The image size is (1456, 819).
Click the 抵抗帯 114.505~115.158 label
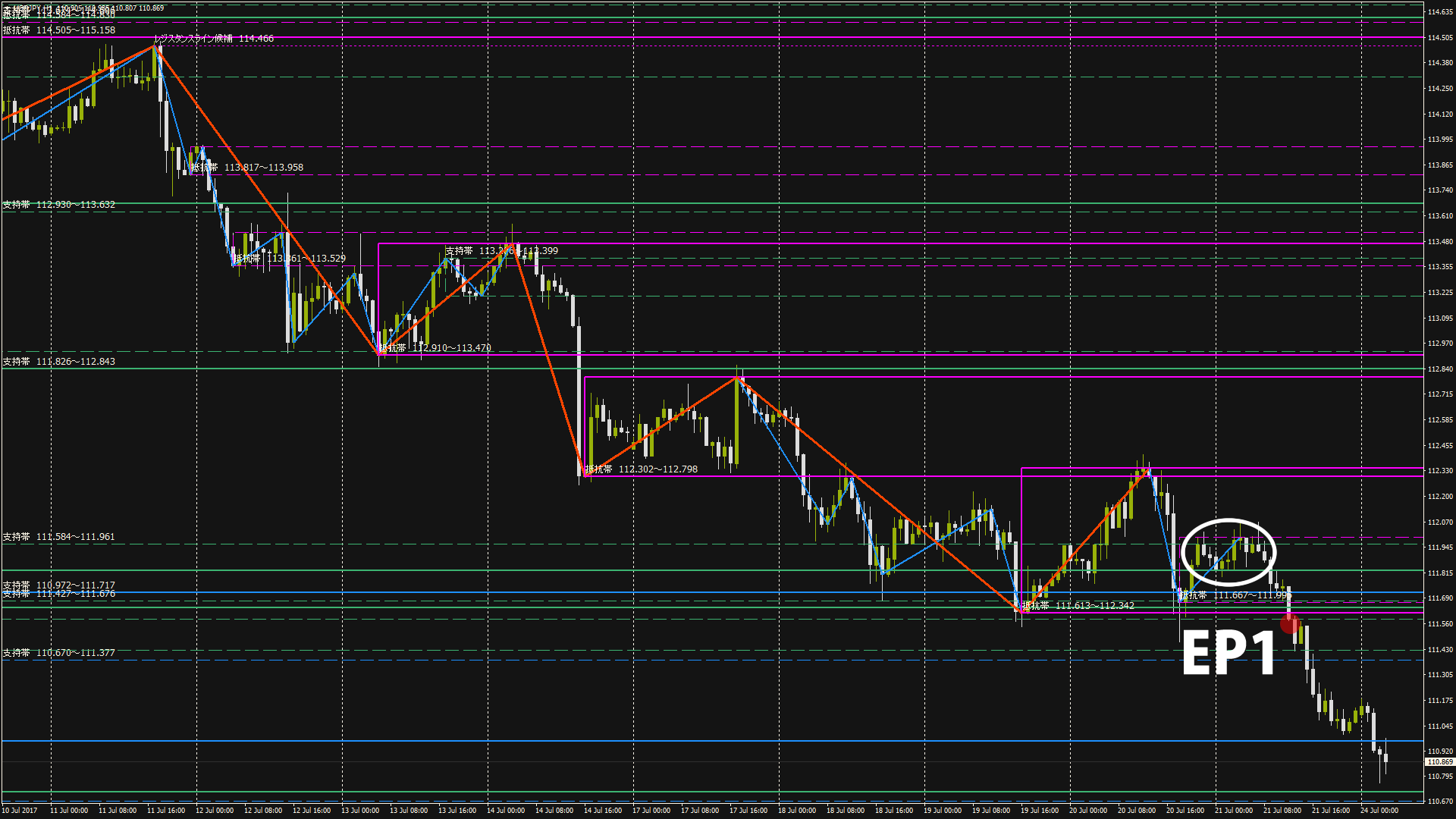(59, 30)
